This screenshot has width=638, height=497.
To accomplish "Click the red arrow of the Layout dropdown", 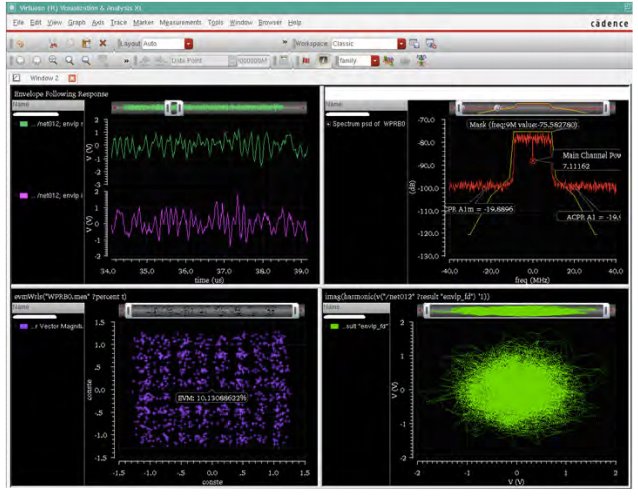I will (x=188, y=44).
